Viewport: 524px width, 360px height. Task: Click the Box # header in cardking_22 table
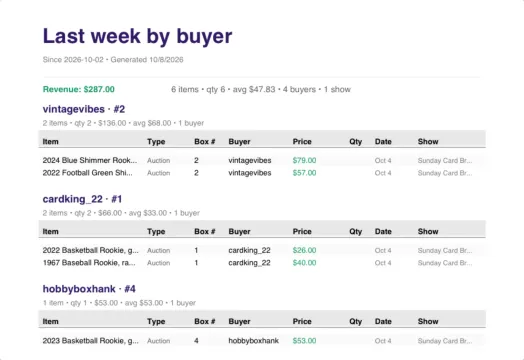(x=205, y=231)
